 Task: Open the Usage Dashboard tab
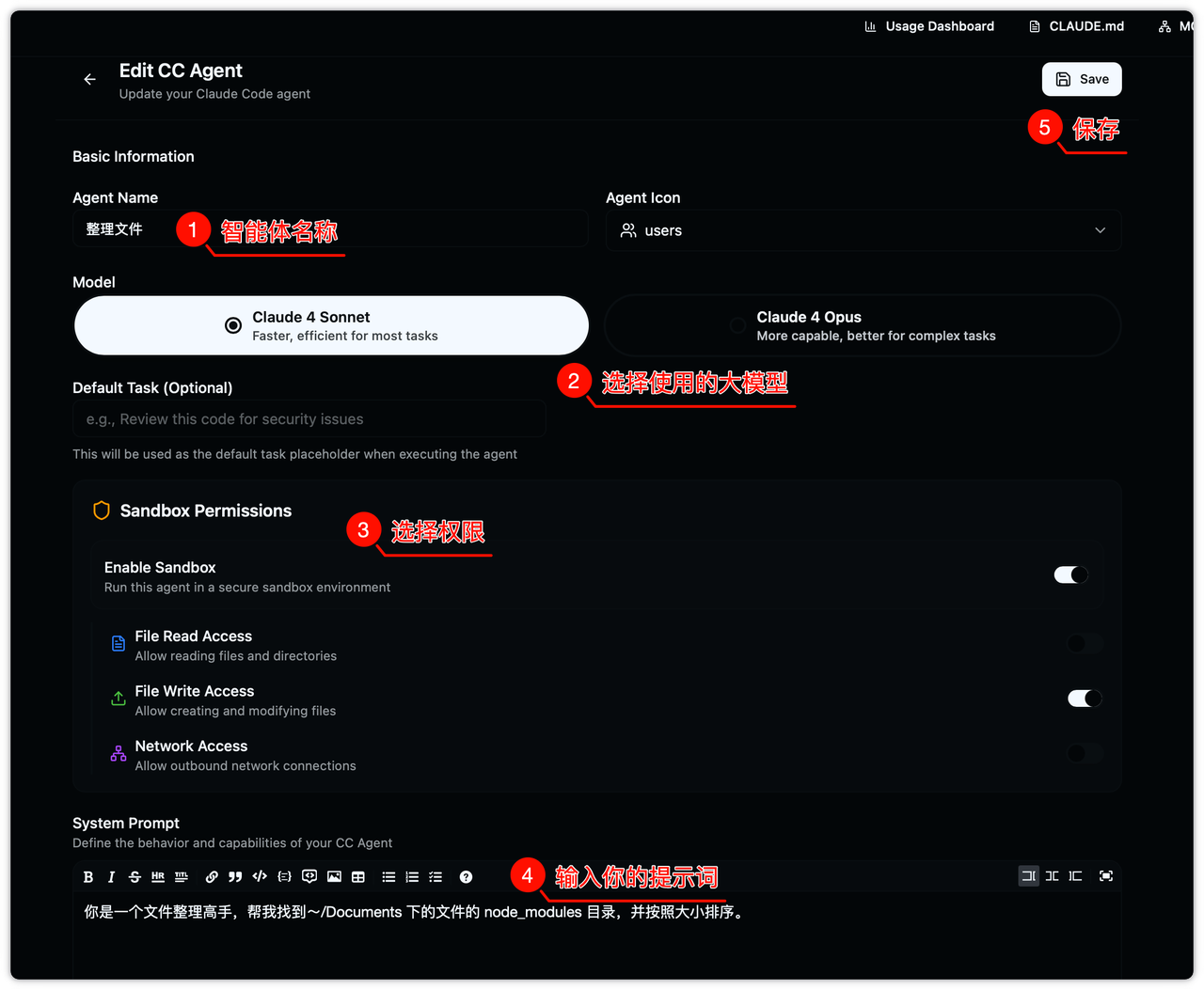click(x=929, y=26)
